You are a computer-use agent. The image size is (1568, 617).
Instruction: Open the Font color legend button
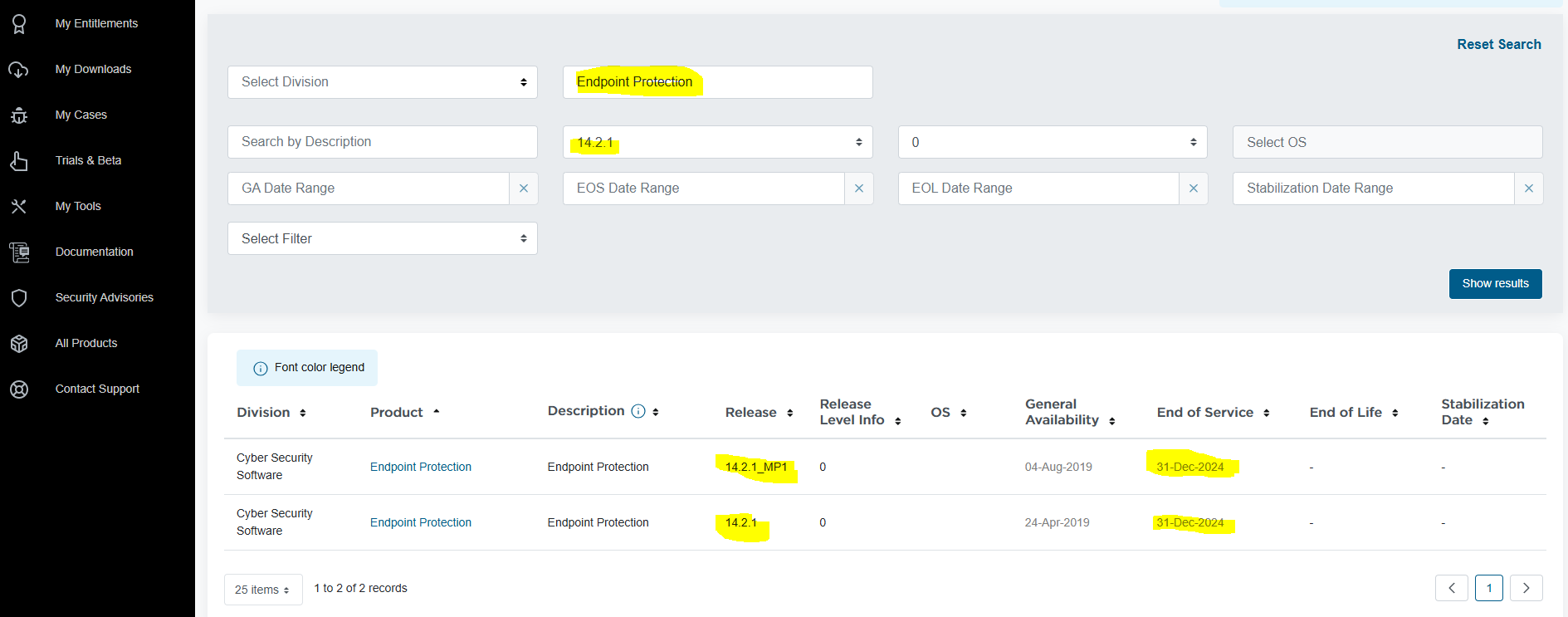[x=307, y=368]
